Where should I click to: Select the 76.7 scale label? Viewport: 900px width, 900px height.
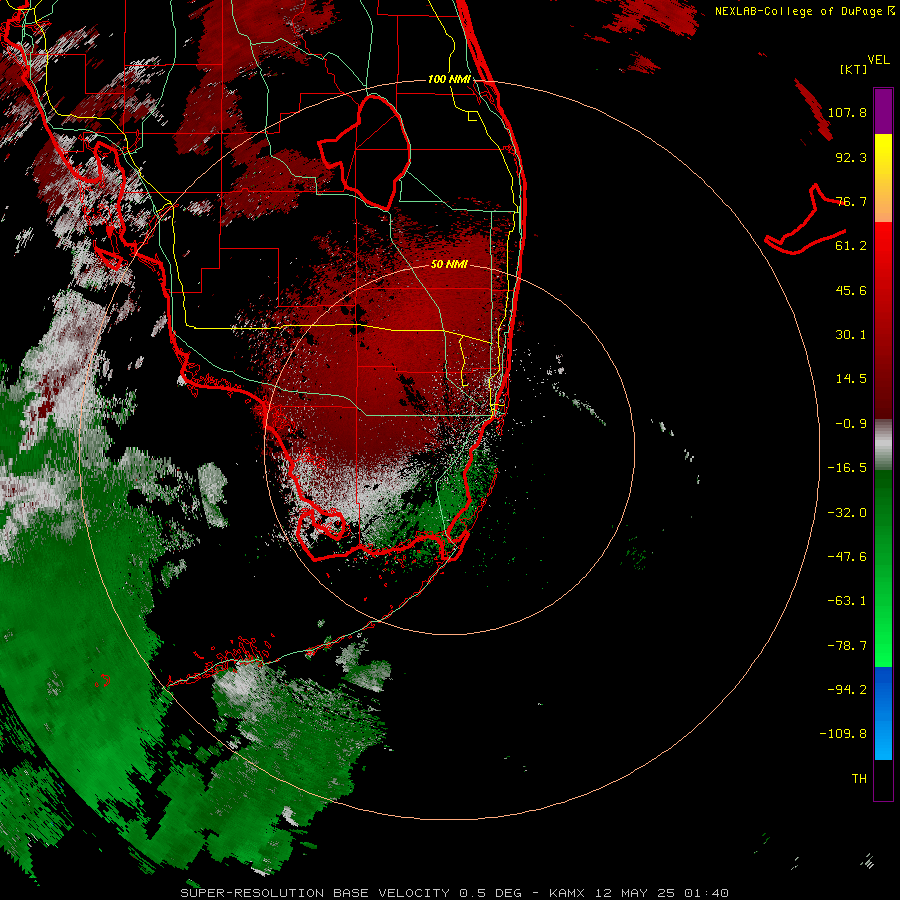click(851, 201)
